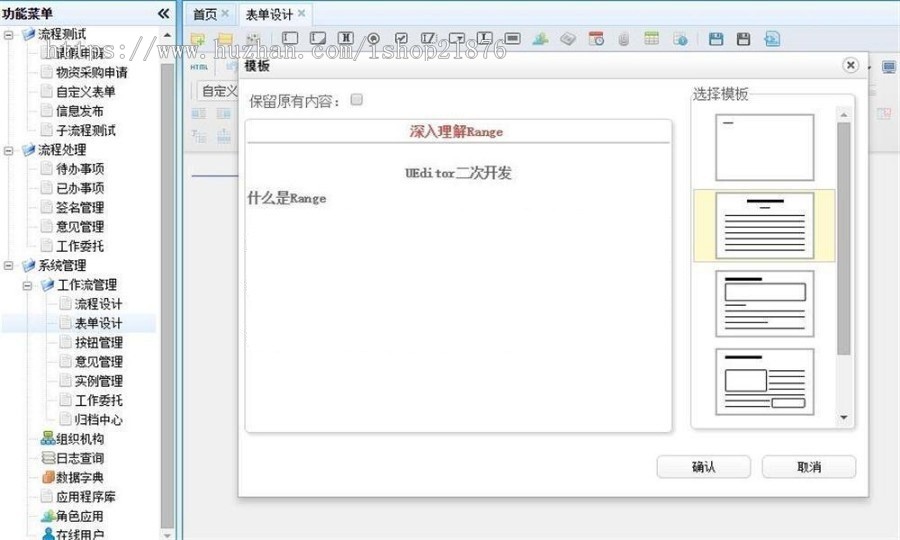Image resolution: width=900 pixels, height=540 pixels.
Task: Insert a calendar date control
Action: tap(596, 38)
